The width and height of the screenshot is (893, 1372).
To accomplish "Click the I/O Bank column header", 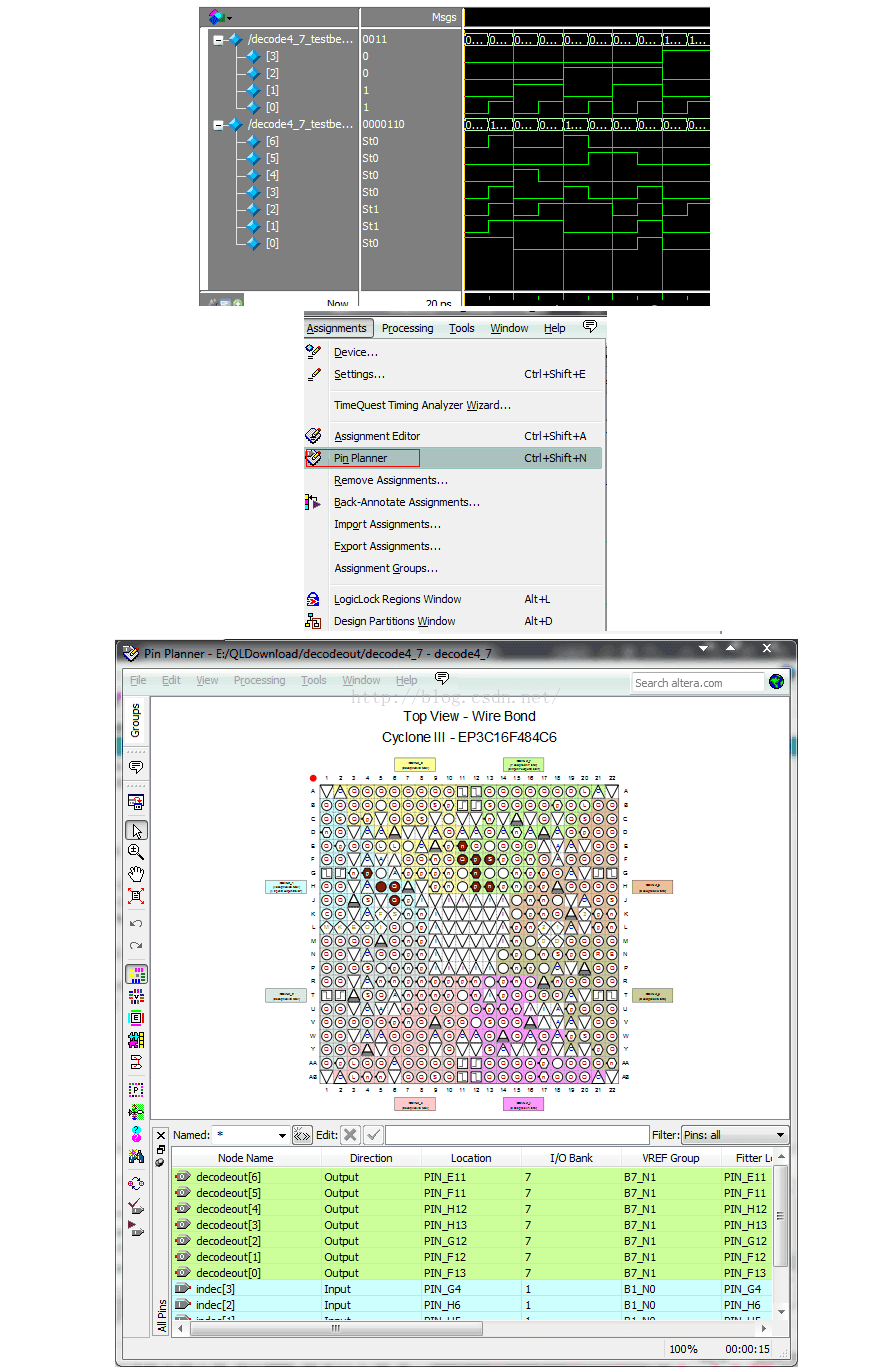I will click(x=571, y=1158).
